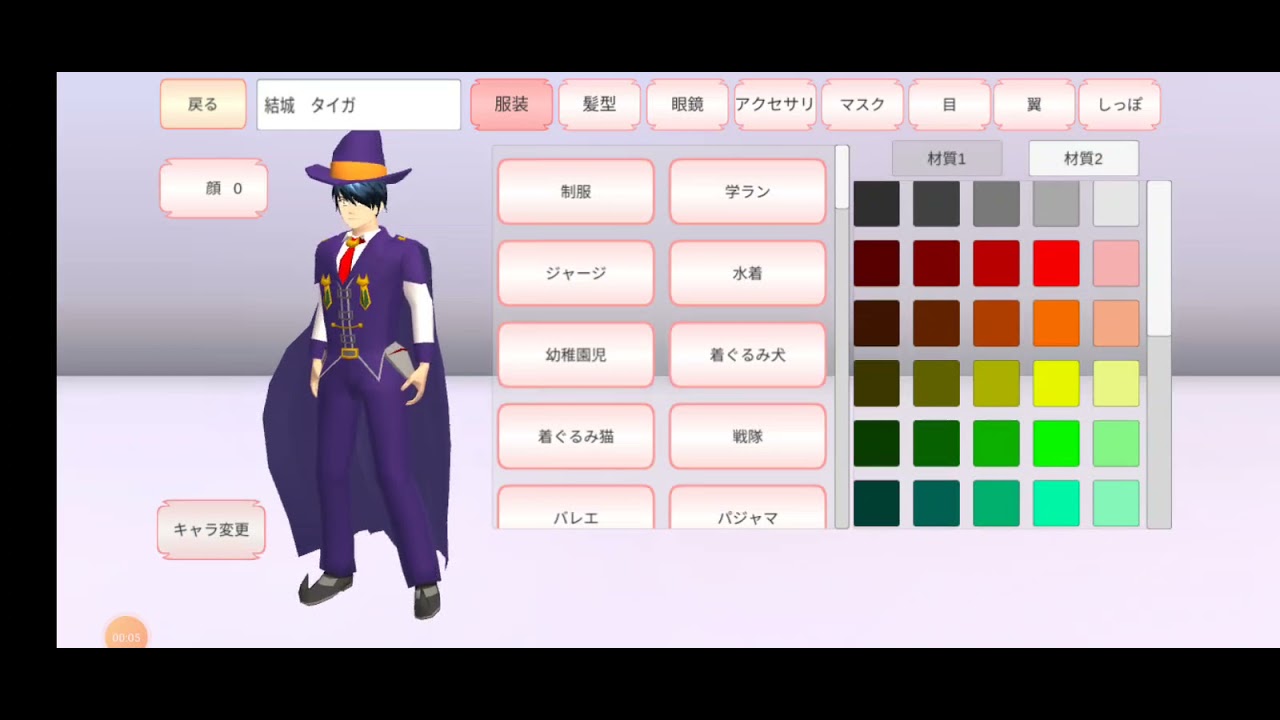The image size is (1280, 720).
Task: Pick the bright yellow swatch
Action: pyautogui.click(x=1056, y=383)
